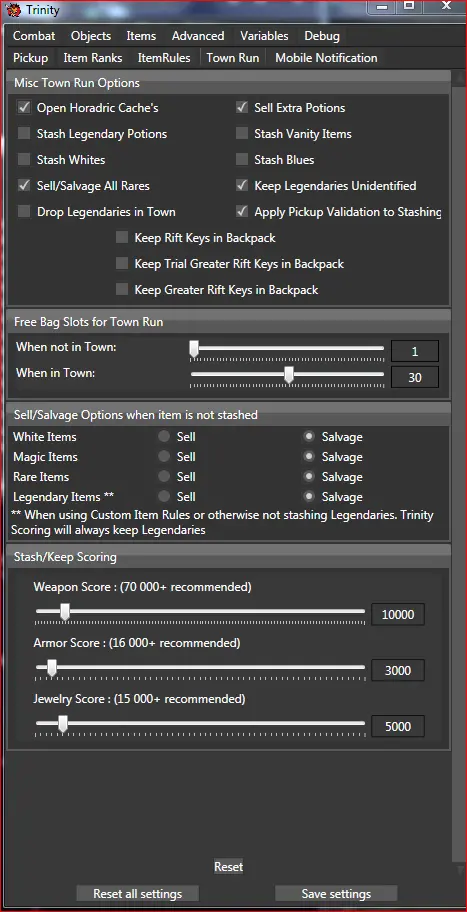Viewport: 467px width, 912px height.
Task: Enable Stash Vanity Items
Action: [242, 134]
